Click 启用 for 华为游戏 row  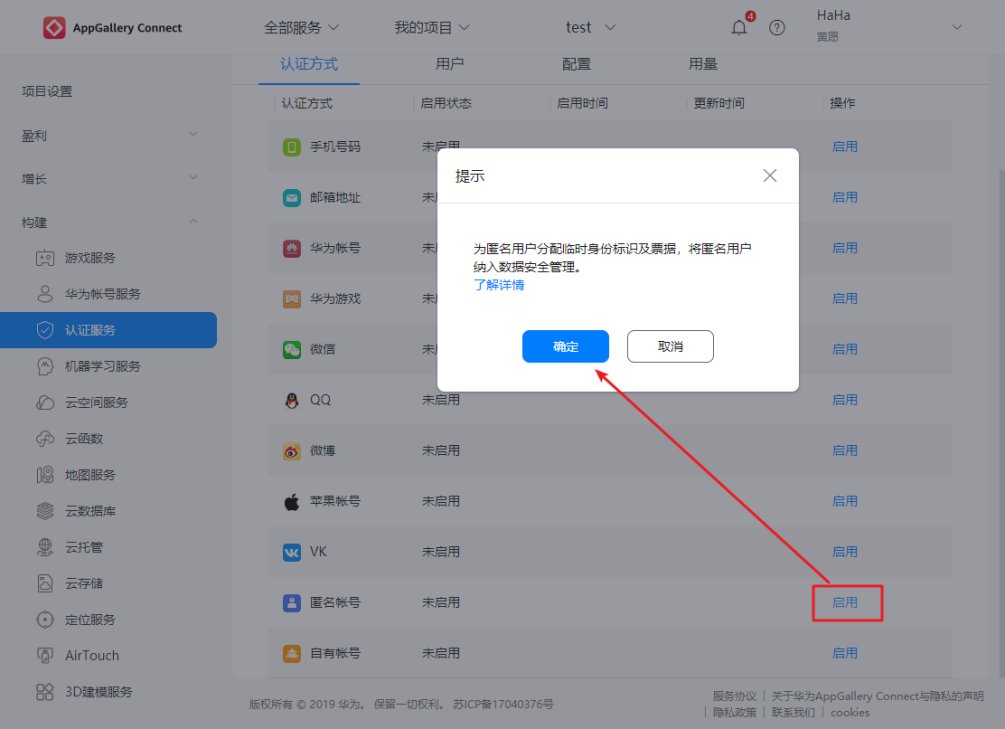pyautogui.click(x=844, y=299)
